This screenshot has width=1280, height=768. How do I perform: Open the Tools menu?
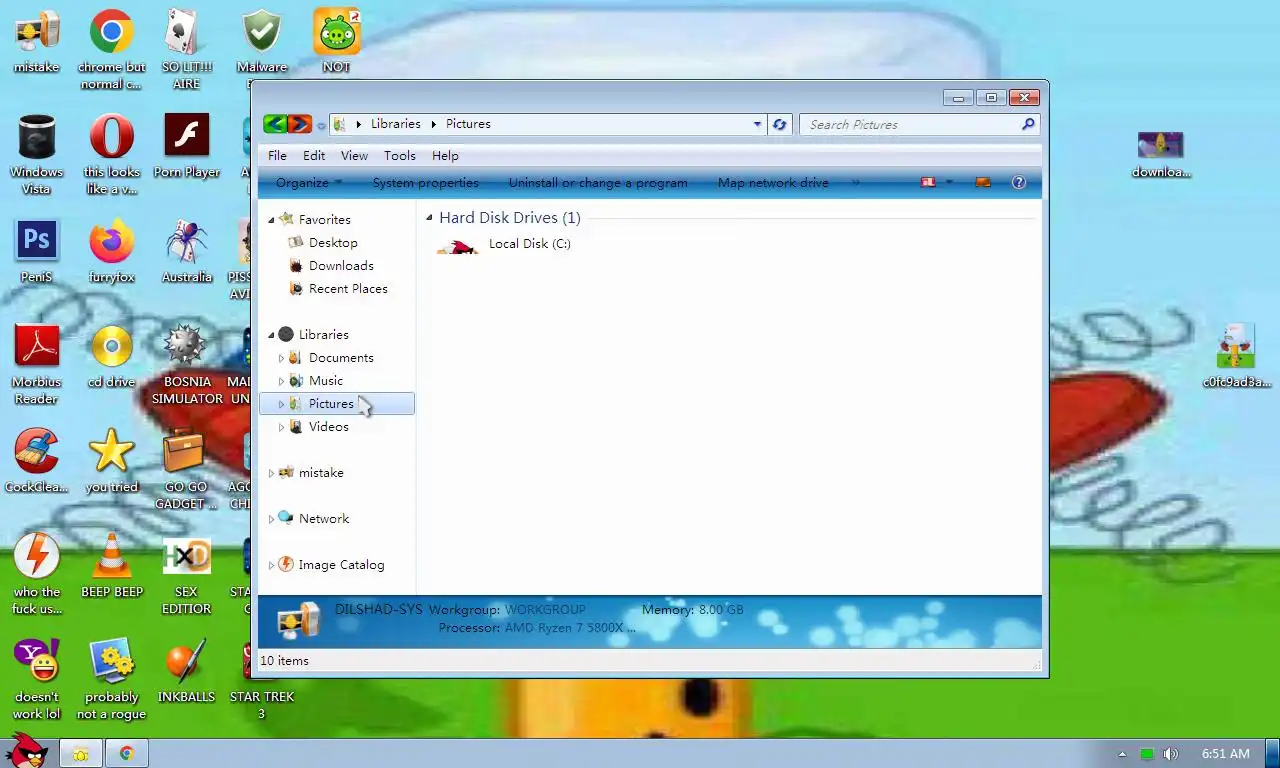tap(399, 155)
